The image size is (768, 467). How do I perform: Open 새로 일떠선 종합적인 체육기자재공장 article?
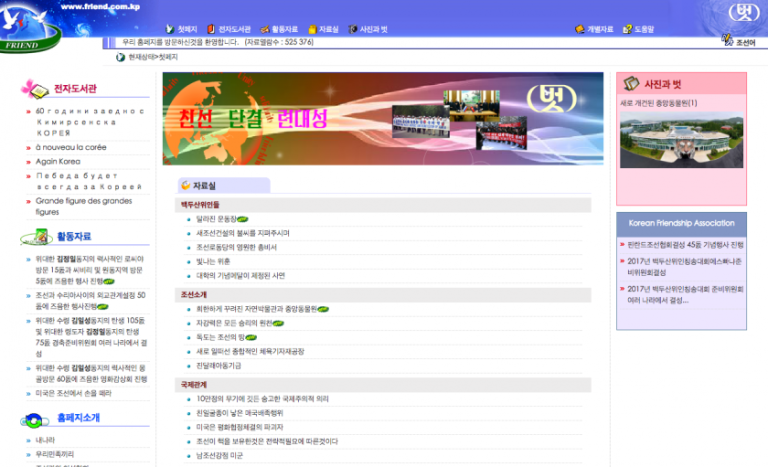pyautogui.click(x=250, y=352)
